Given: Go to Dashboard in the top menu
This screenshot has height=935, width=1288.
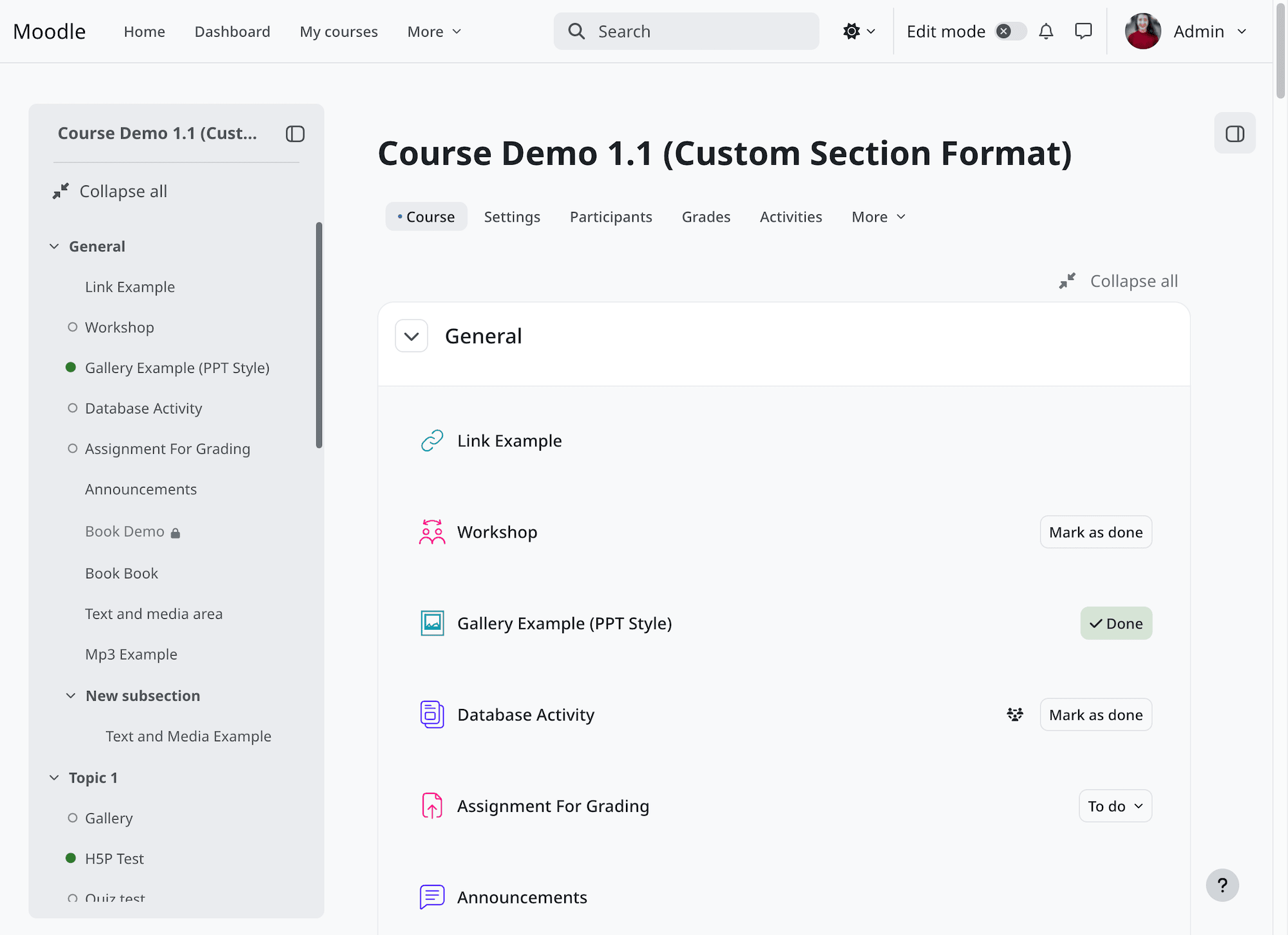Looking at the screenshot, I should (232, 32).
